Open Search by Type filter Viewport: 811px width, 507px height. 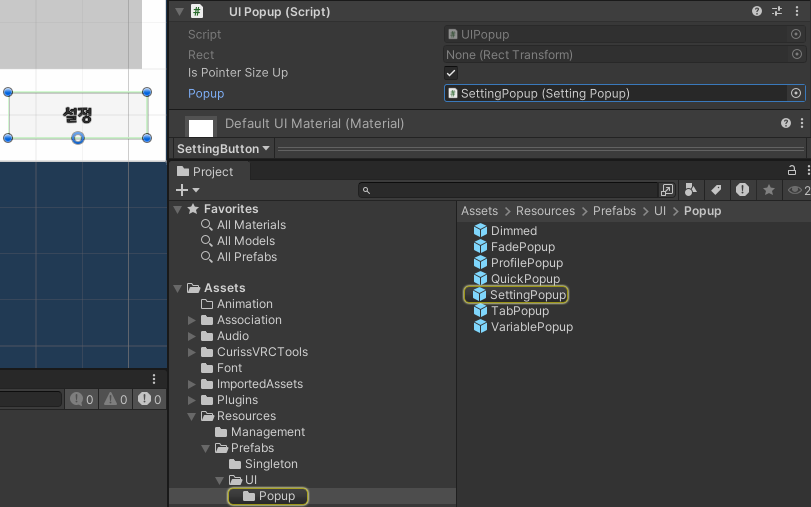[x=690, y=190]
